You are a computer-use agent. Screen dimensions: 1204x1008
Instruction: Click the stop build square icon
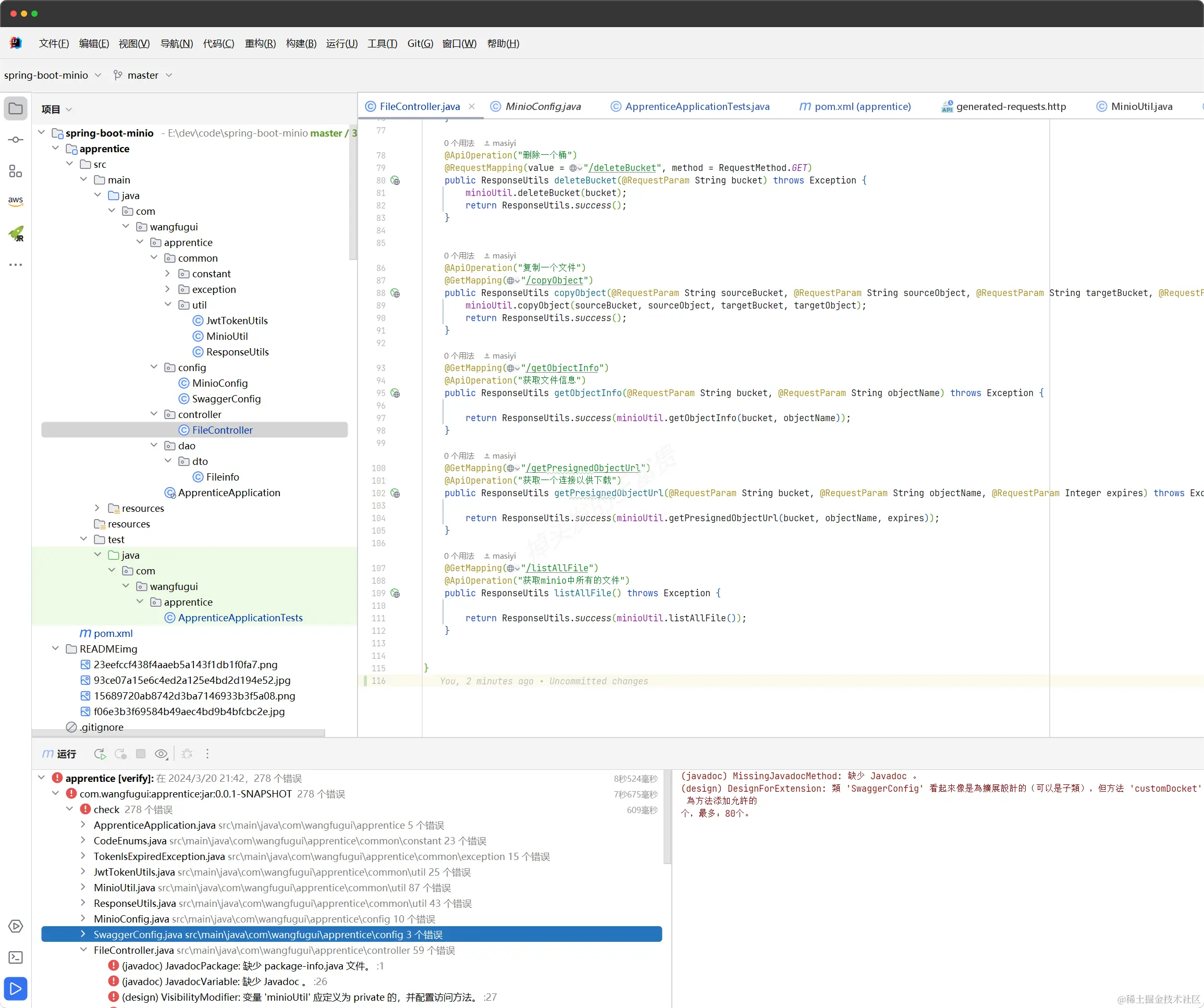click(141, 754)
